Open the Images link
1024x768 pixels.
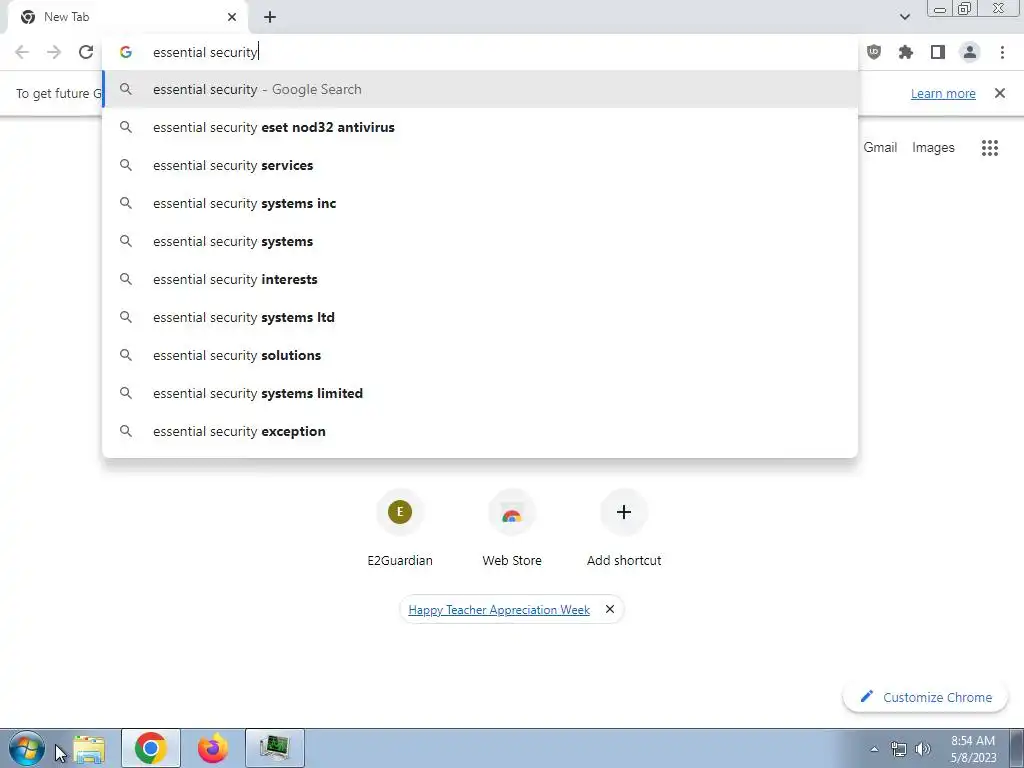pyautogui.click(x=933, y=148)
